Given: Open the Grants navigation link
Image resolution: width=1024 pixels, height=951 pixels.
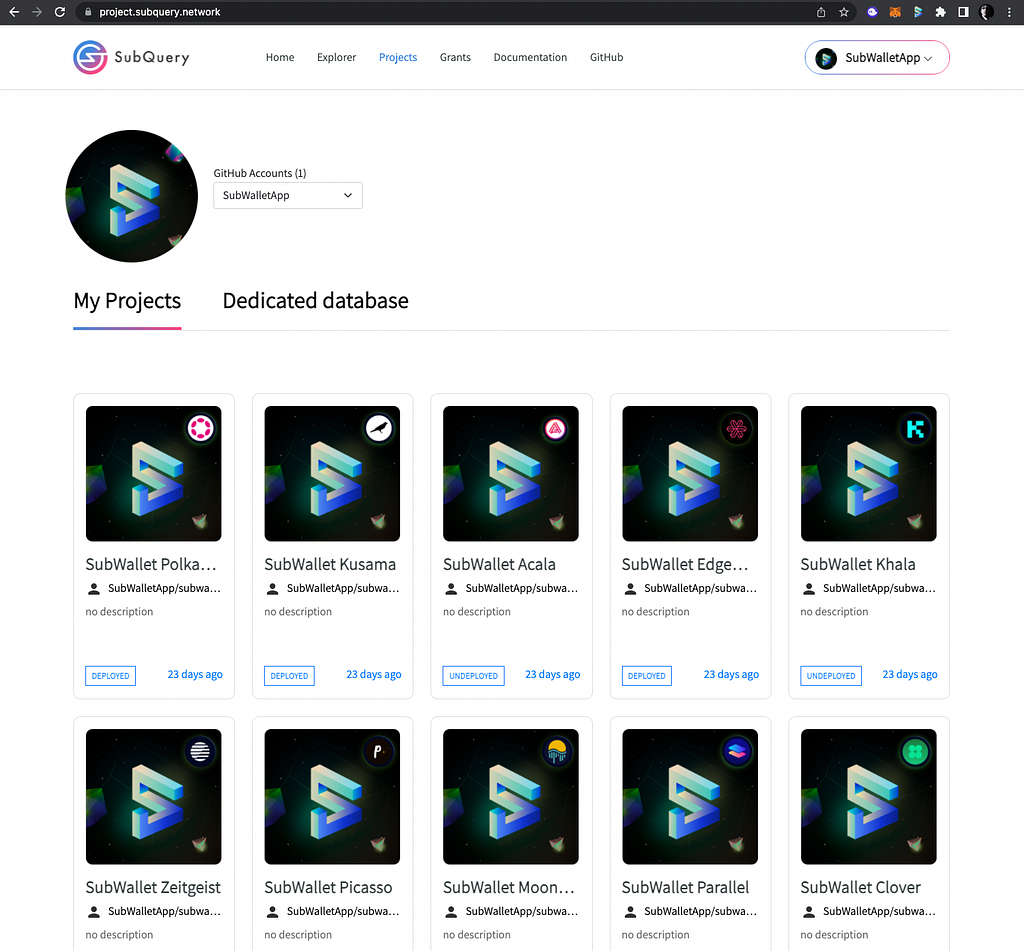Looking at the screenshot, I should [x=455, y=57].
